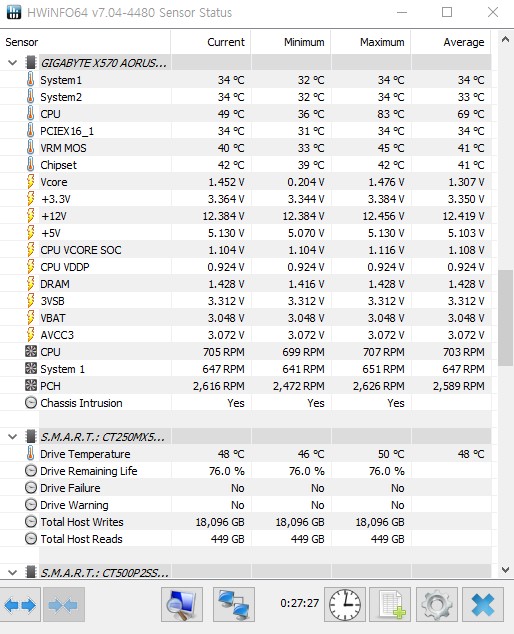Click the vertical scrollbar thumb
Image resolution: width=514 pixels, height=634 pixels.
[505, 318]
